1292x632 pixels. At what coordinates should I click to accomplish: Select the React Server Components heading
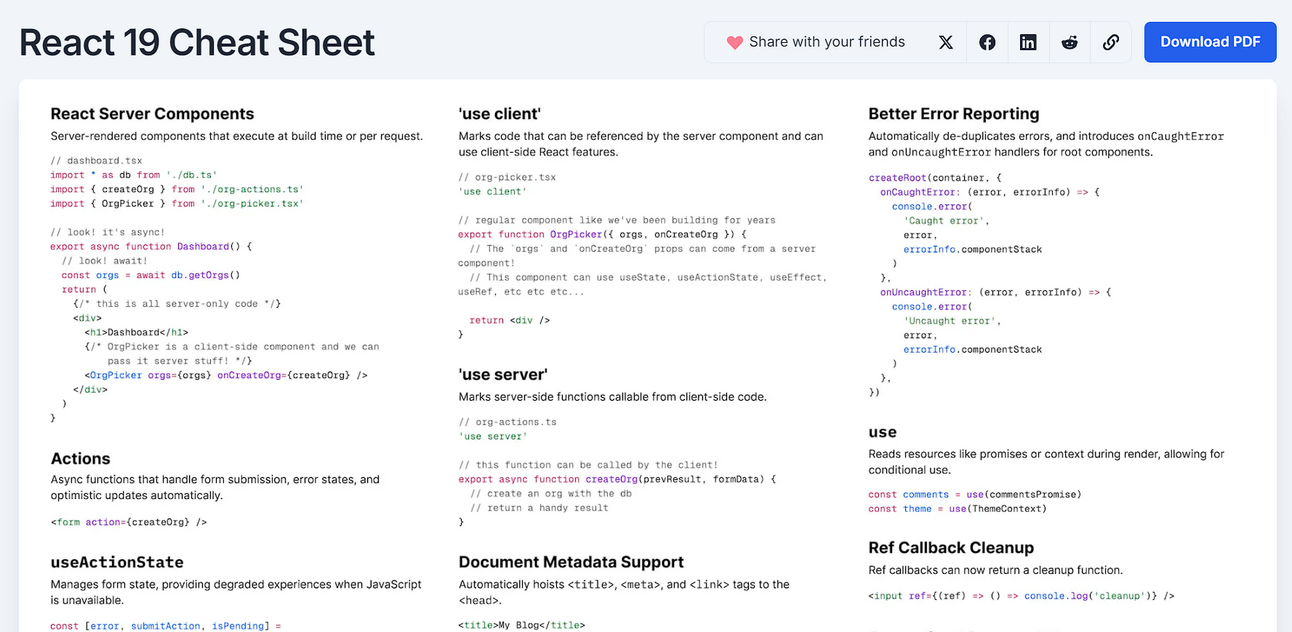(x=152, y=114)
